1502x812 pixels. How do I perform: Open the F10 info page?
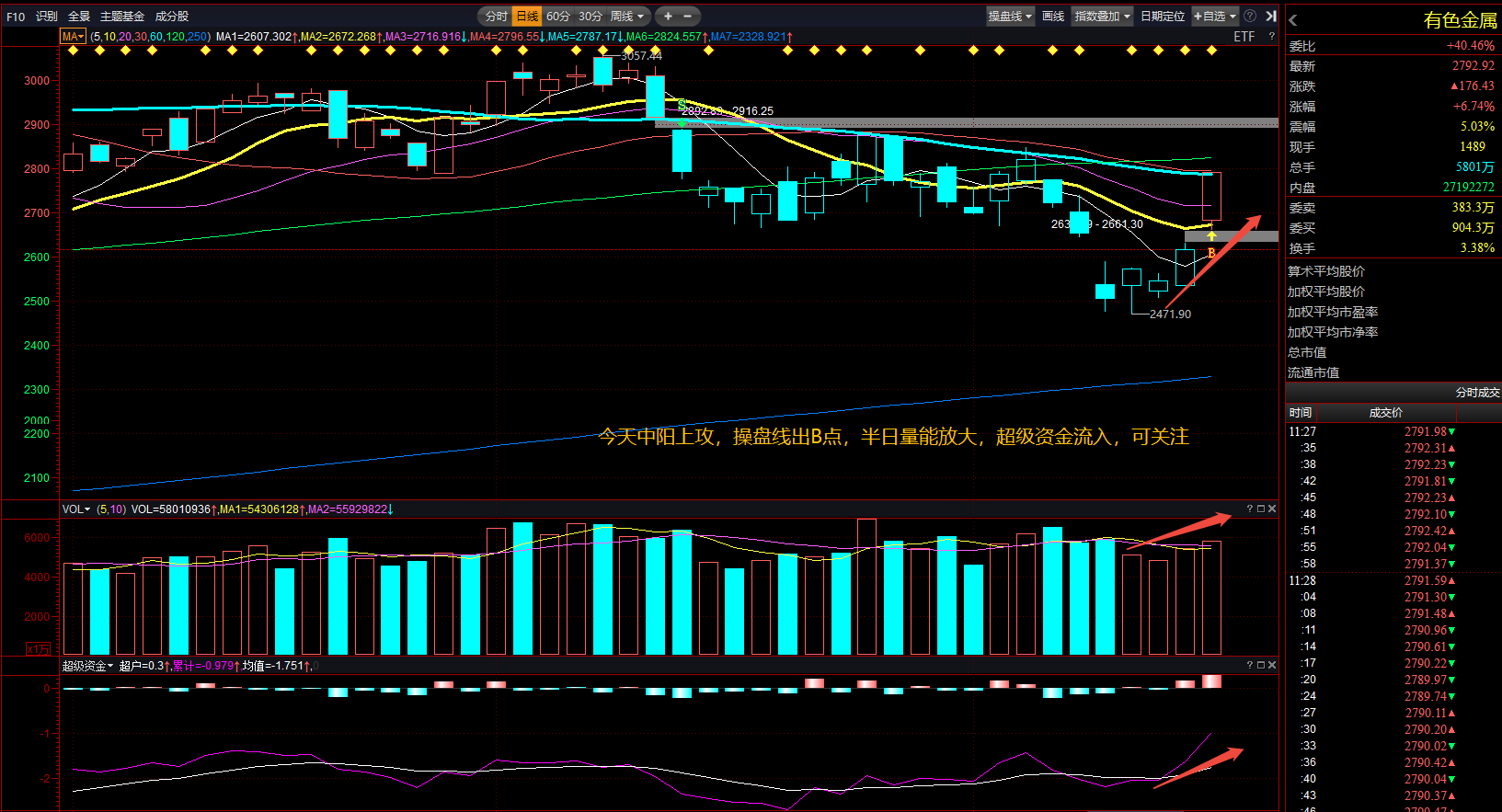(x=16, y=17)
